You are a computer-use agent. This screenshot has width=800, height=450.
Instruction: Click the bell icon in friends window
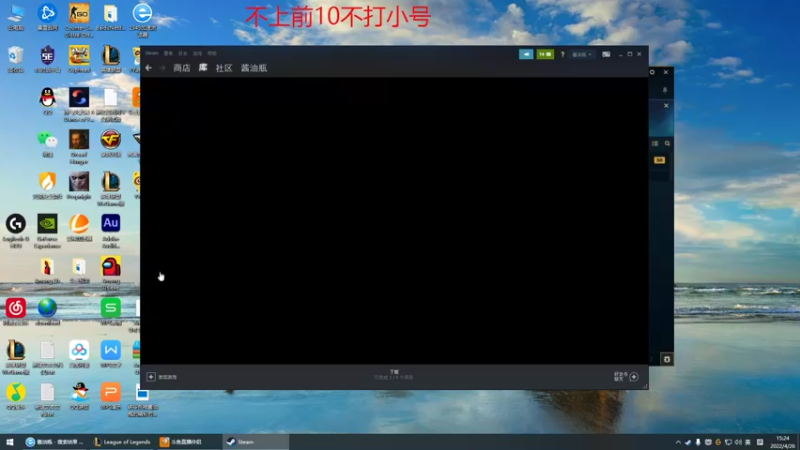coord(665,90)
